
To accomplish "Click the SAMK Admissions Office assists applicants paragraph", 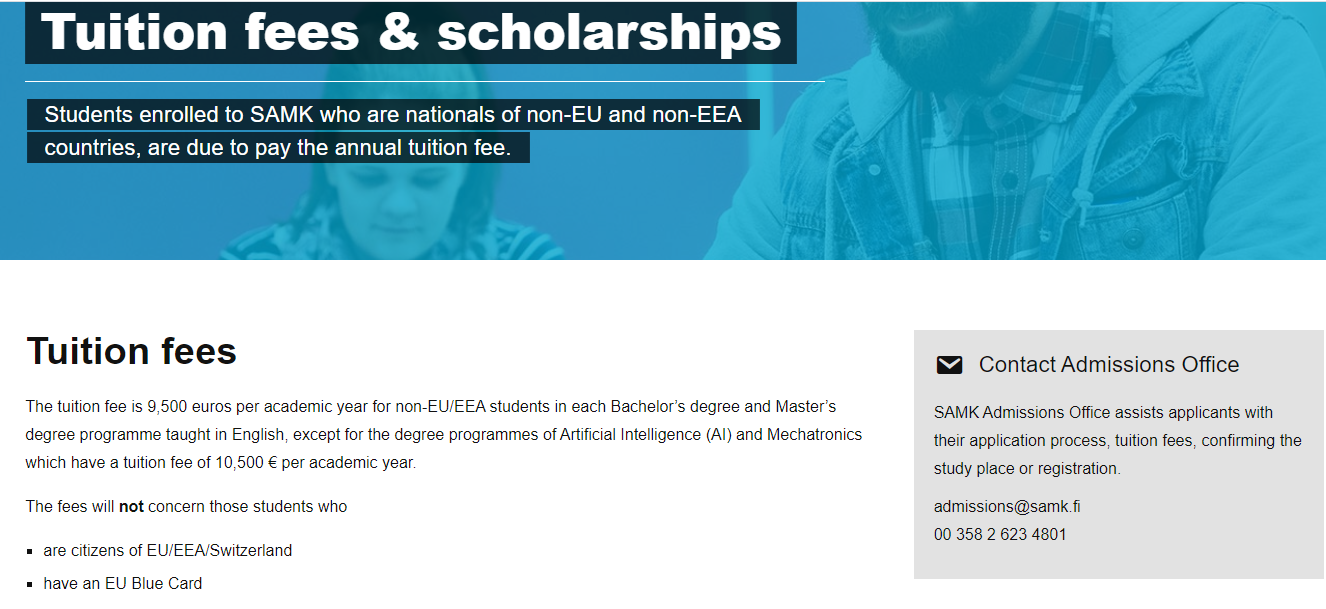I will tap(1117, 440).
